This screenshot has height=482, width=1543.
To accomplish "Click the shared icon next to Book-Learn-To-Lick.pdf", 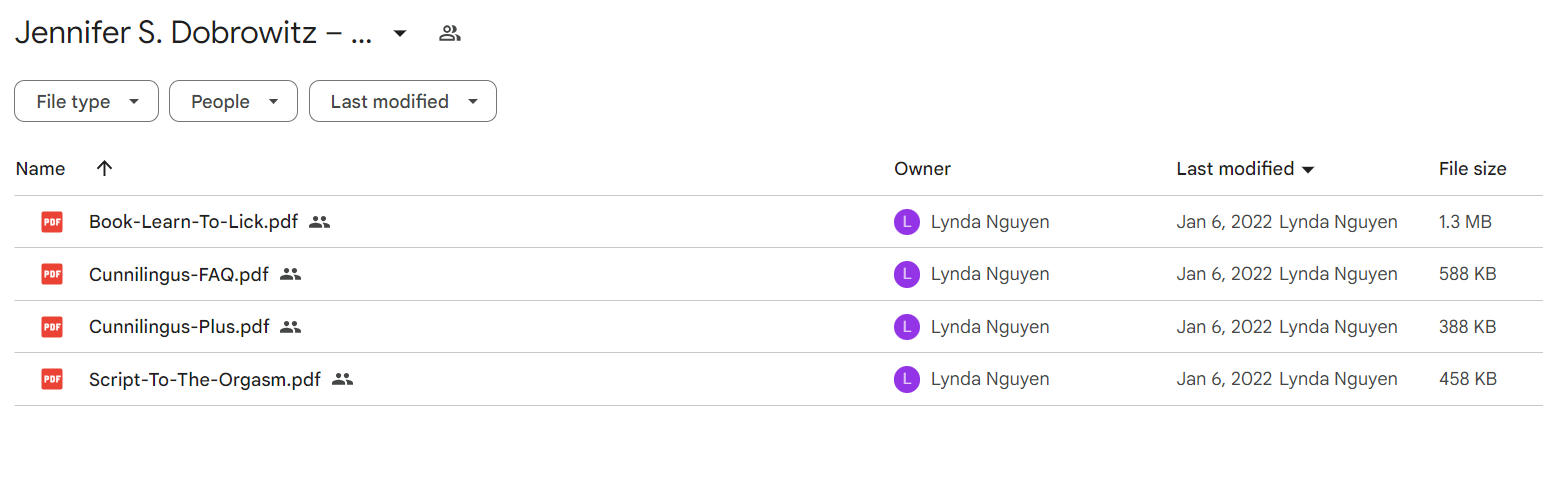I will [x=319, y=222].
